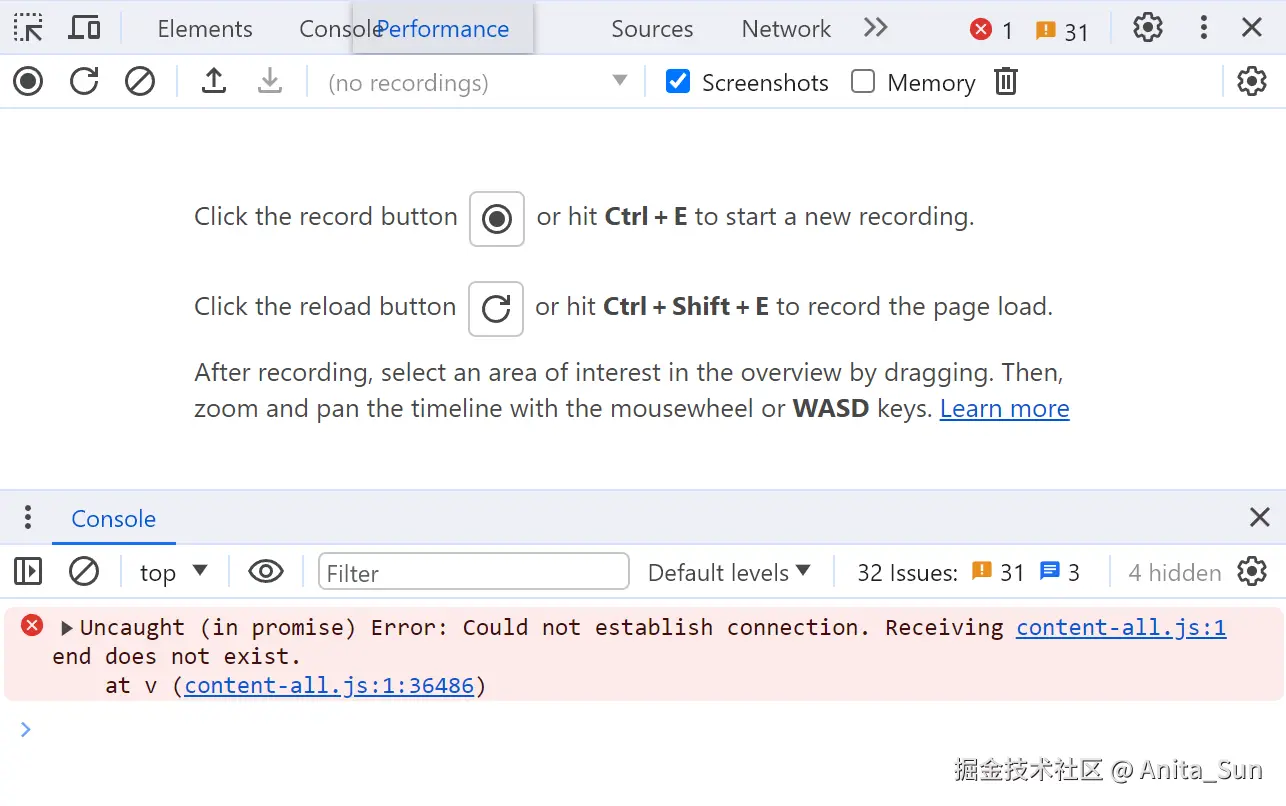
Task: Open the Default levels dropdown
Action: pos(729,572)
